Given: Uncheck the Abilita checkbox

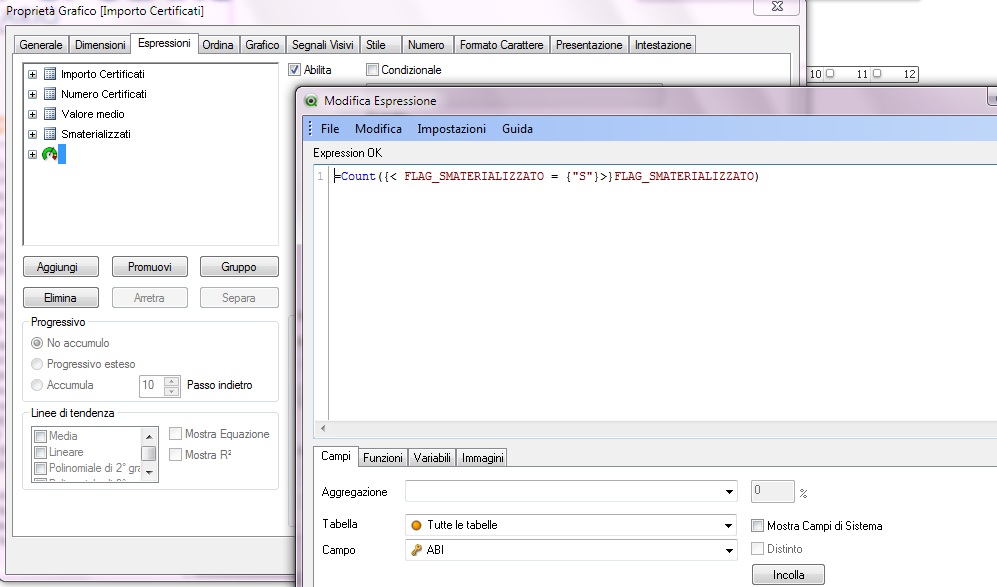Looking at the screenshot, I should 295,70.
